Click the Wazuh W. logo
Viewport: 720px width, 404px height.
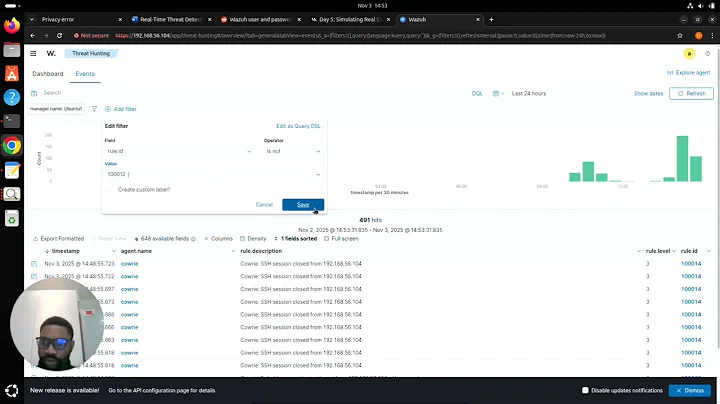point(51,54)
